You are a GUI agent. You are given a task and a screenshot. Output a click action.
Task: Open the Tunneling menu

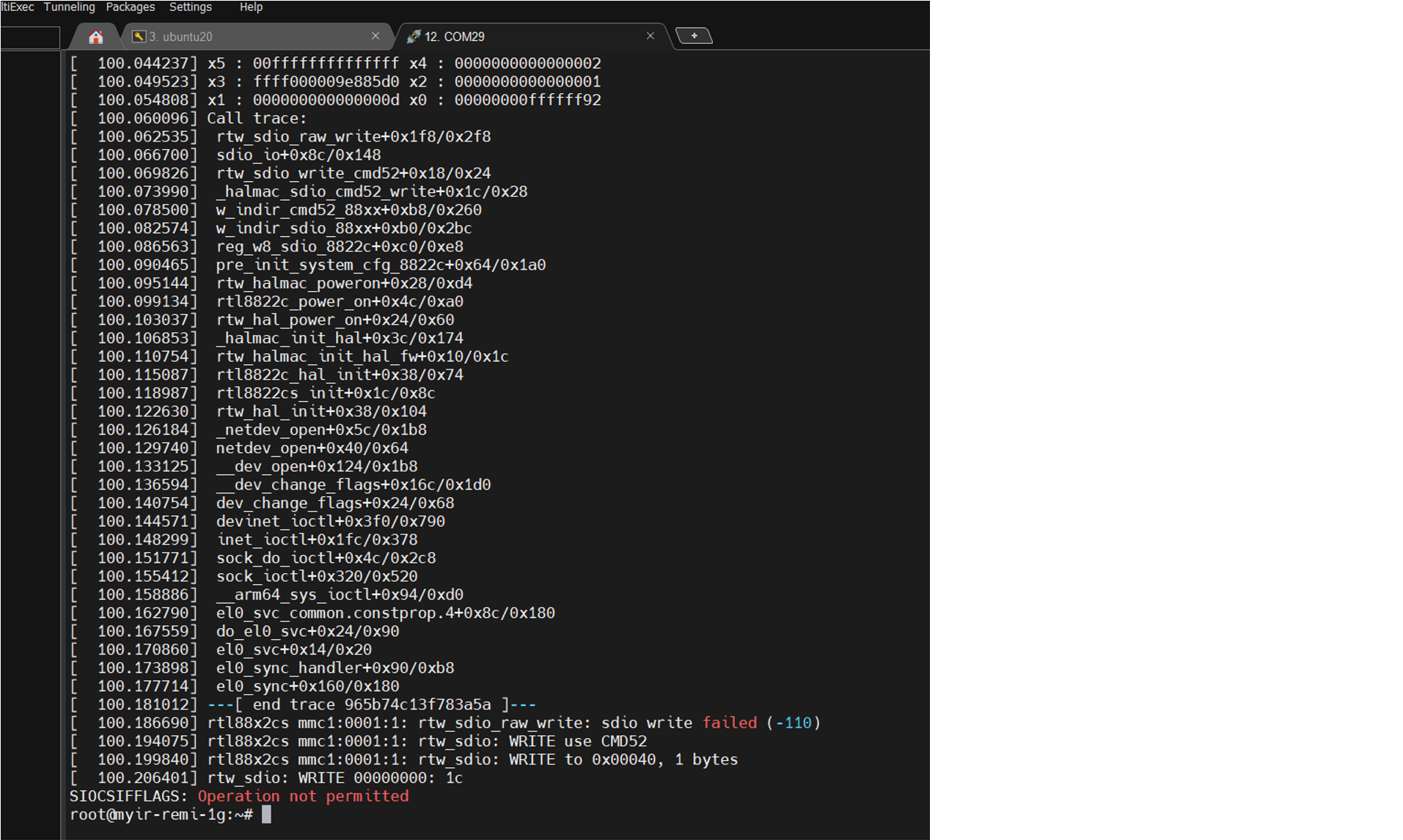(69, 7)
